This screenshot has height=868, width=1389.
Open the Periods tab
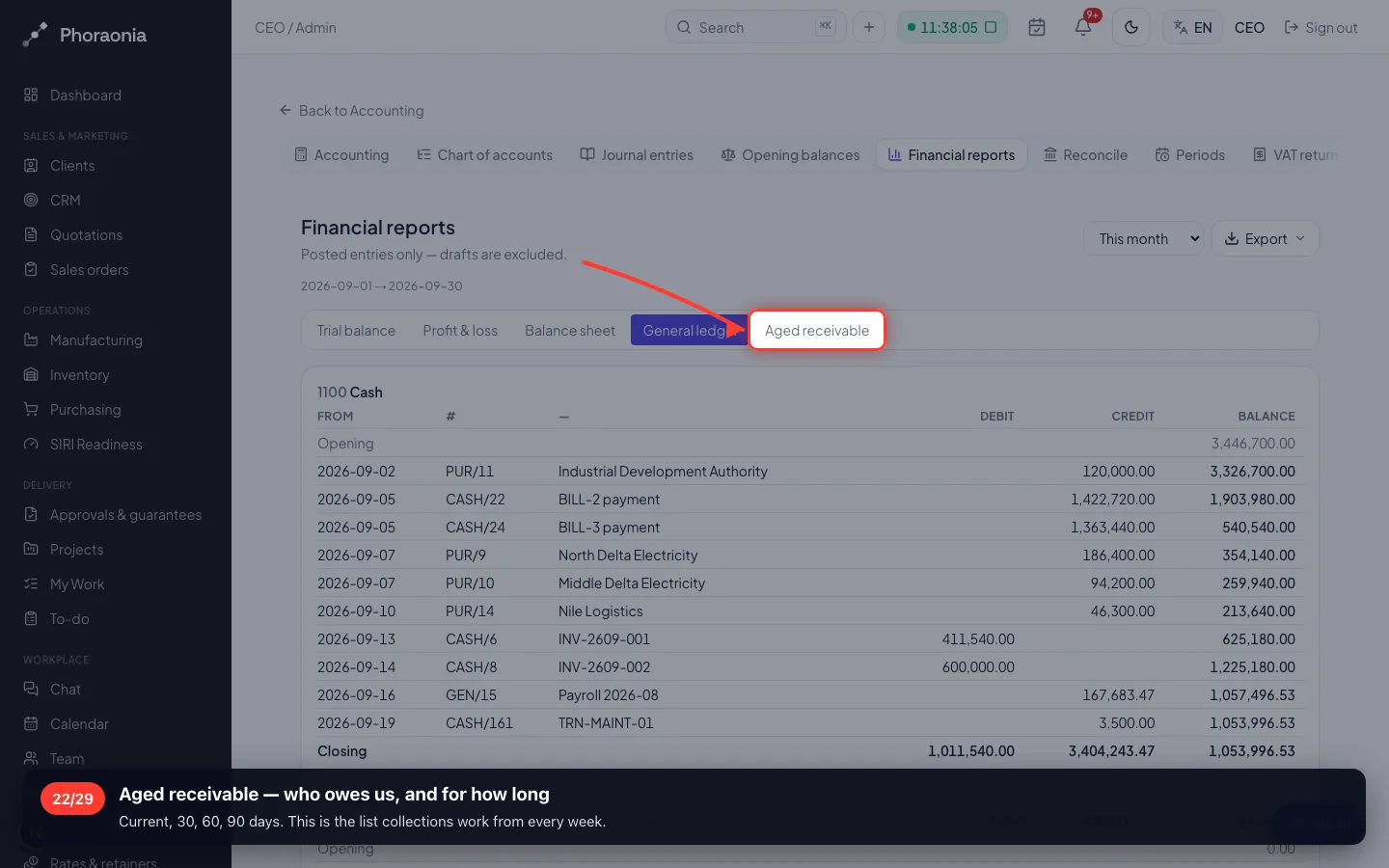click(x=1190, y=155)
